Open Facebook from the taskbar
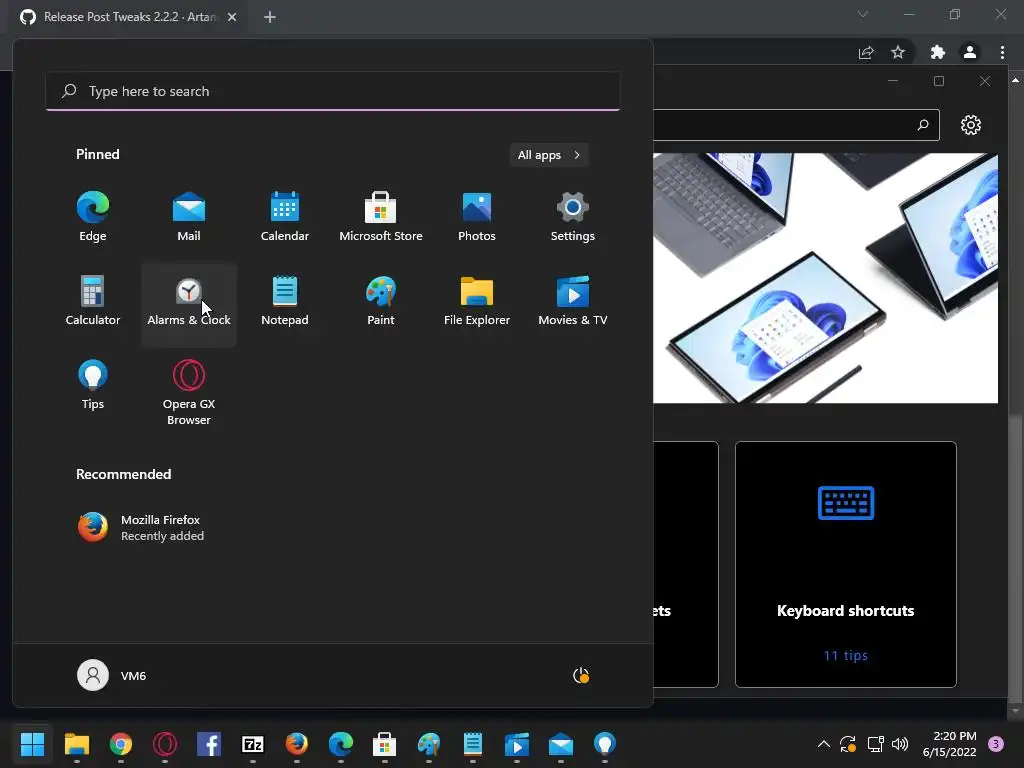This screenshot has width=1024, height=768. click(209, 744)
